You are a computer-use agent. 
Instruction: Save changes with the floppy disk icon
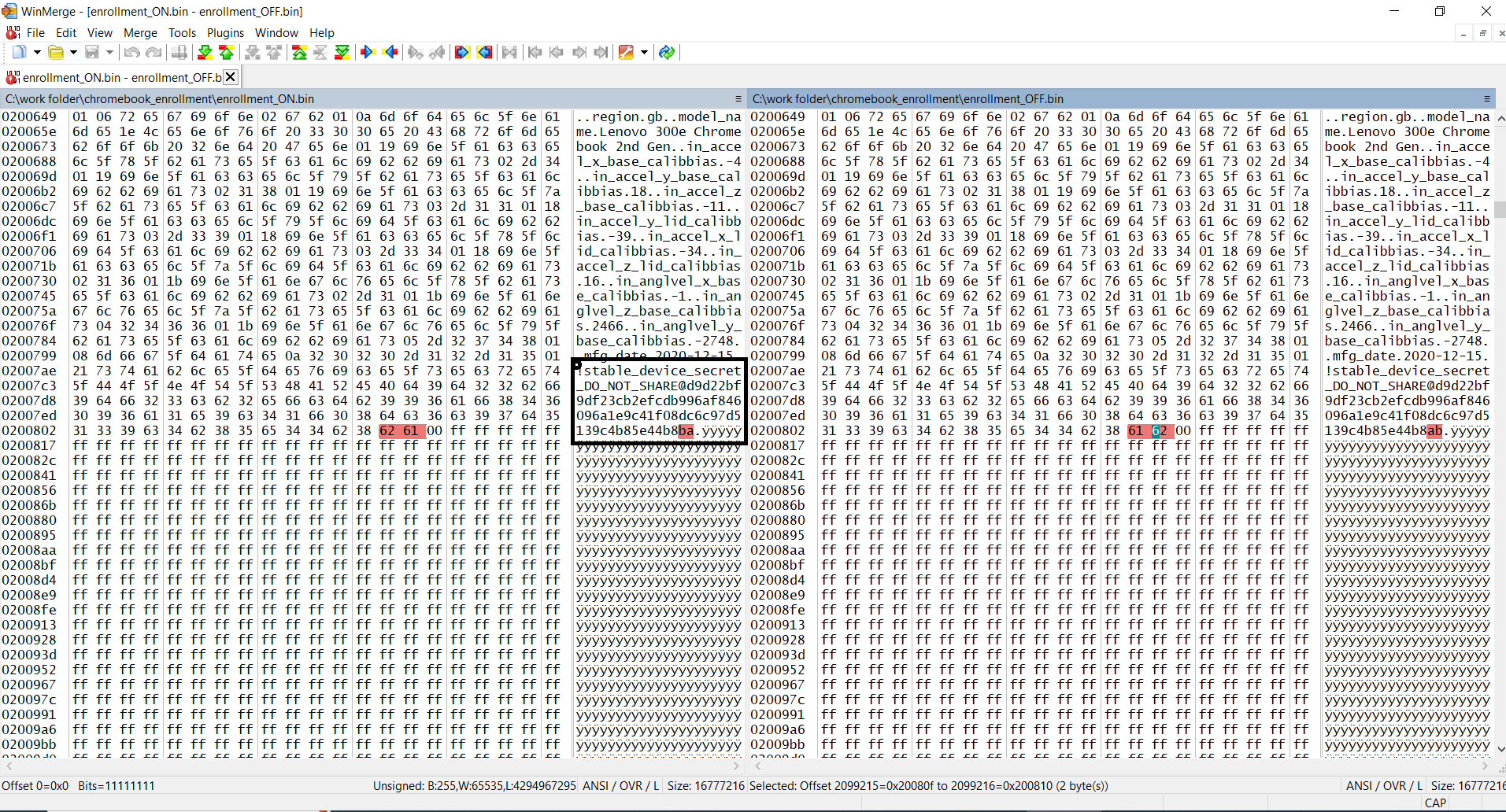pyautogui.click(x=92, y=53)
